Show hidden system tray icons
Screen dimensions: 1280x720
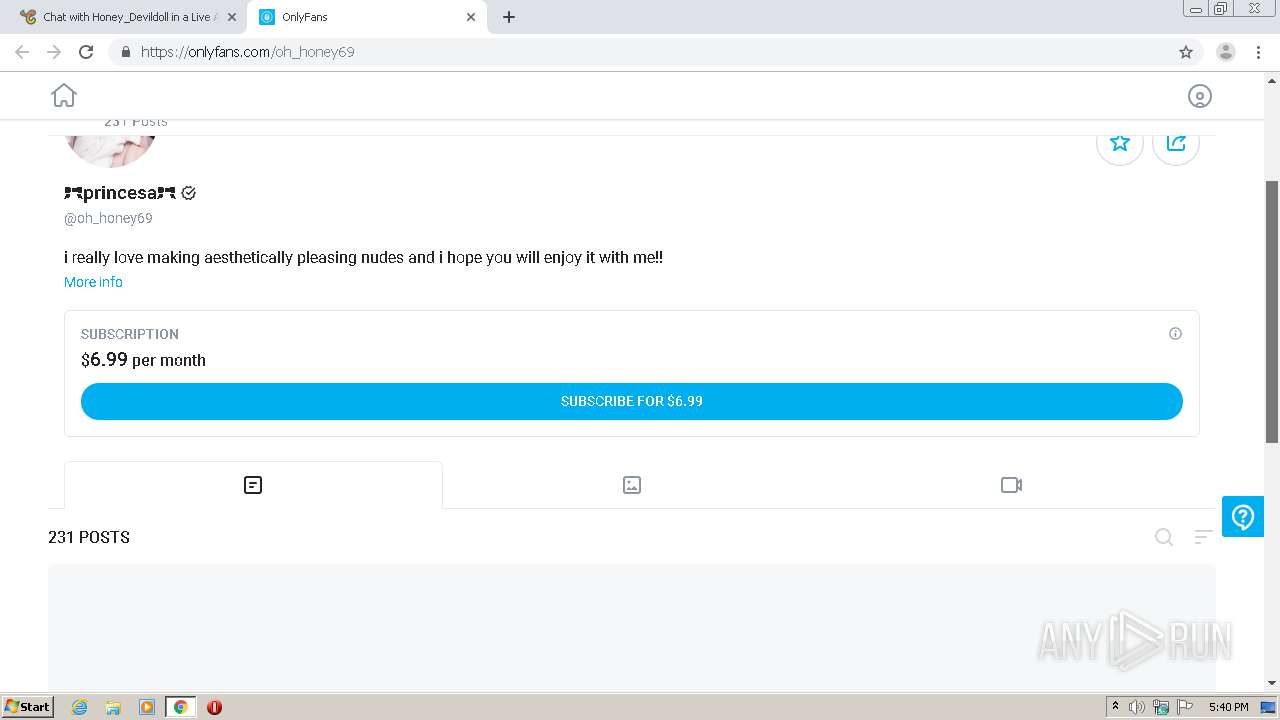(1115, 706)
